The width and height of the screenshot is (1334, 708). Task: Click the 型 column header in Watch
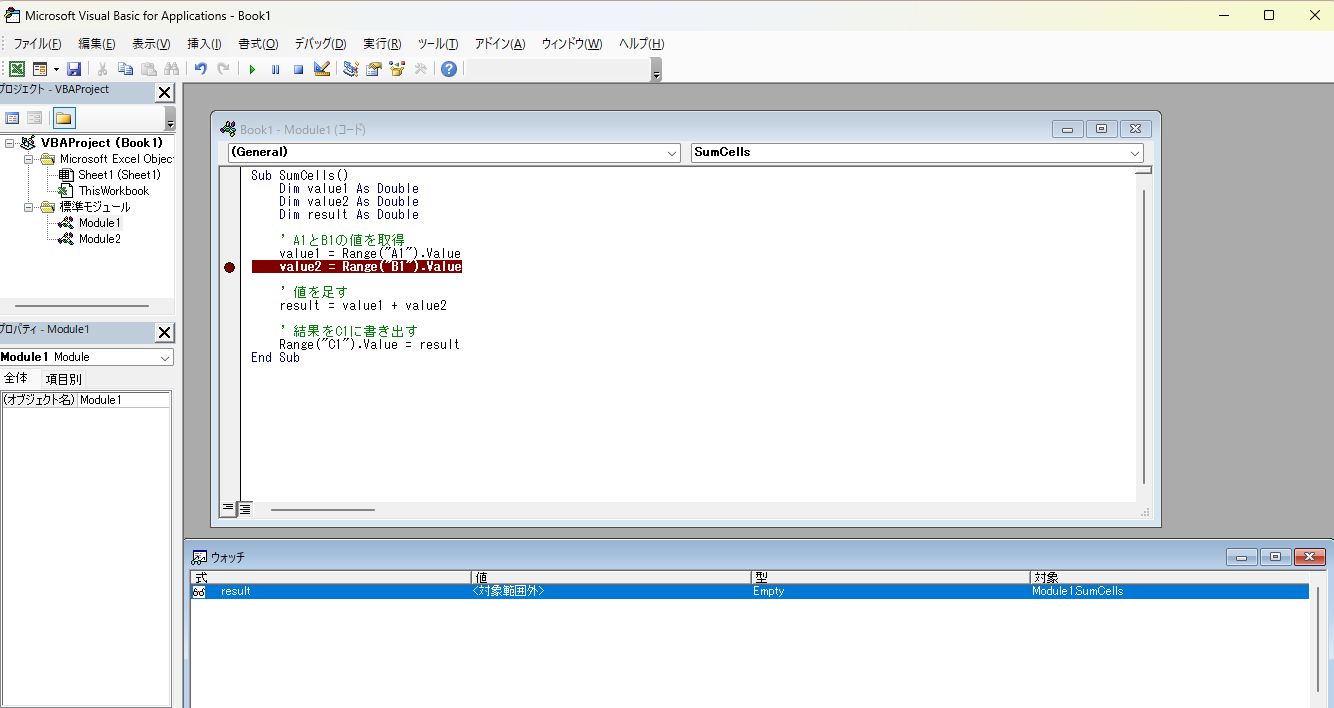click(x=891, y=578)
